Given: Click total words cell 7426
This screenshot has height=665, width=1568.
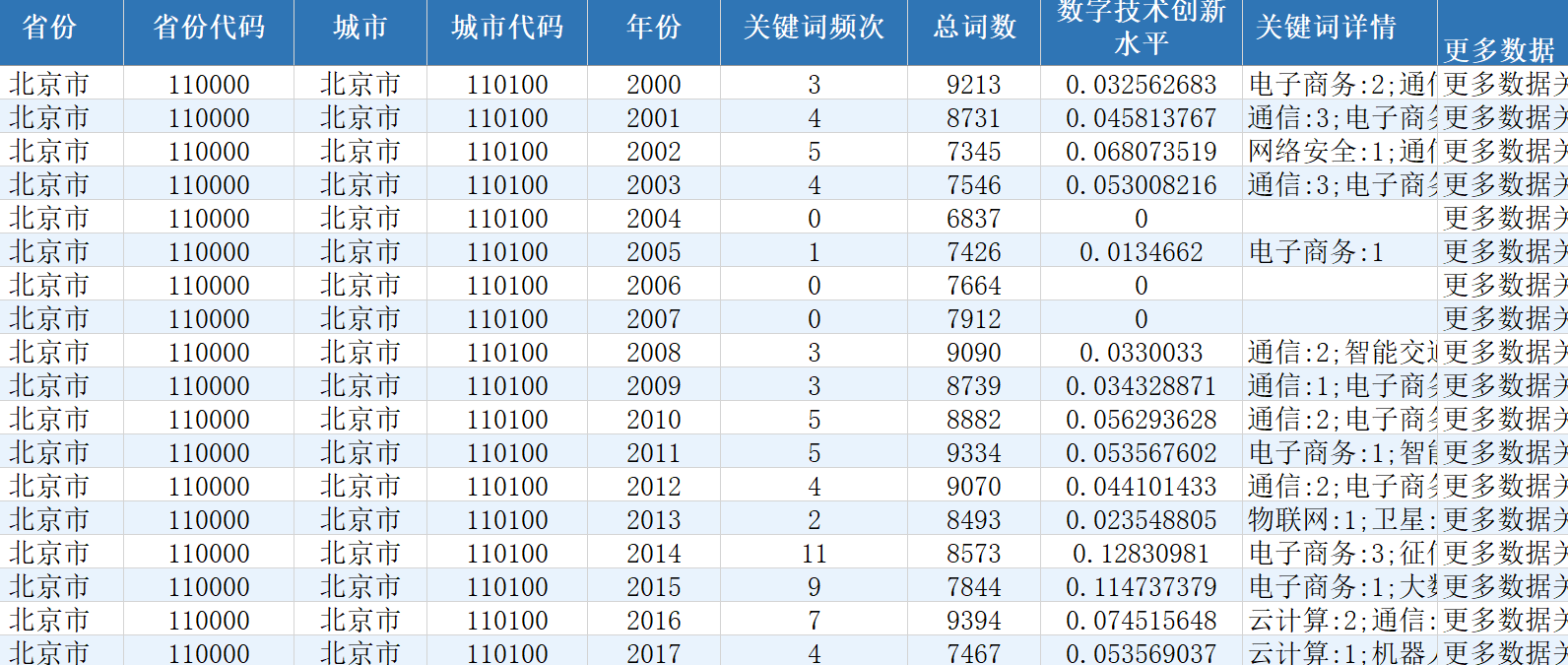Looking at the screenshot, I should click(974, 252).
